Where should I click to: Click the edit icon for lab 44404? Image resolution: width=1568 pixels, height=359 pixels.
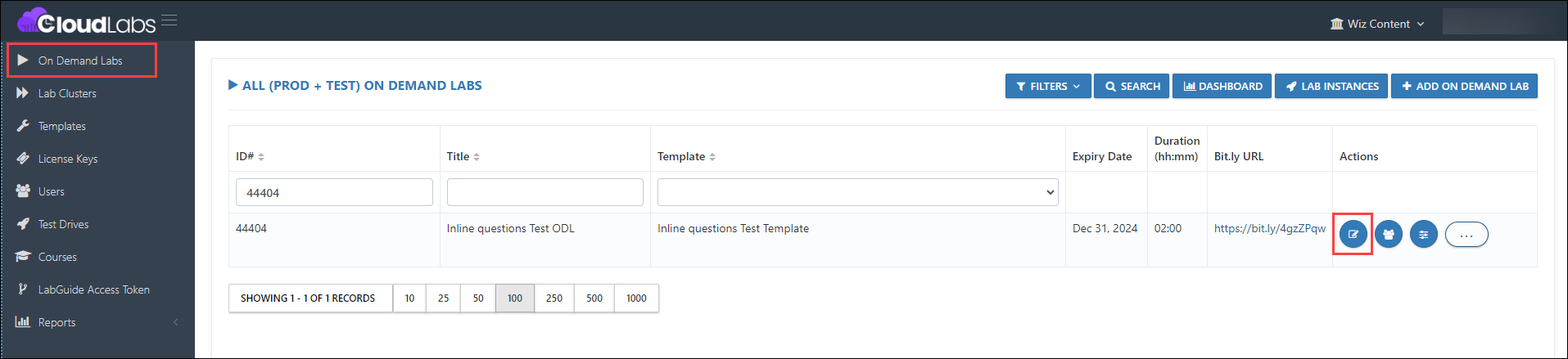tap(1353, 235)
